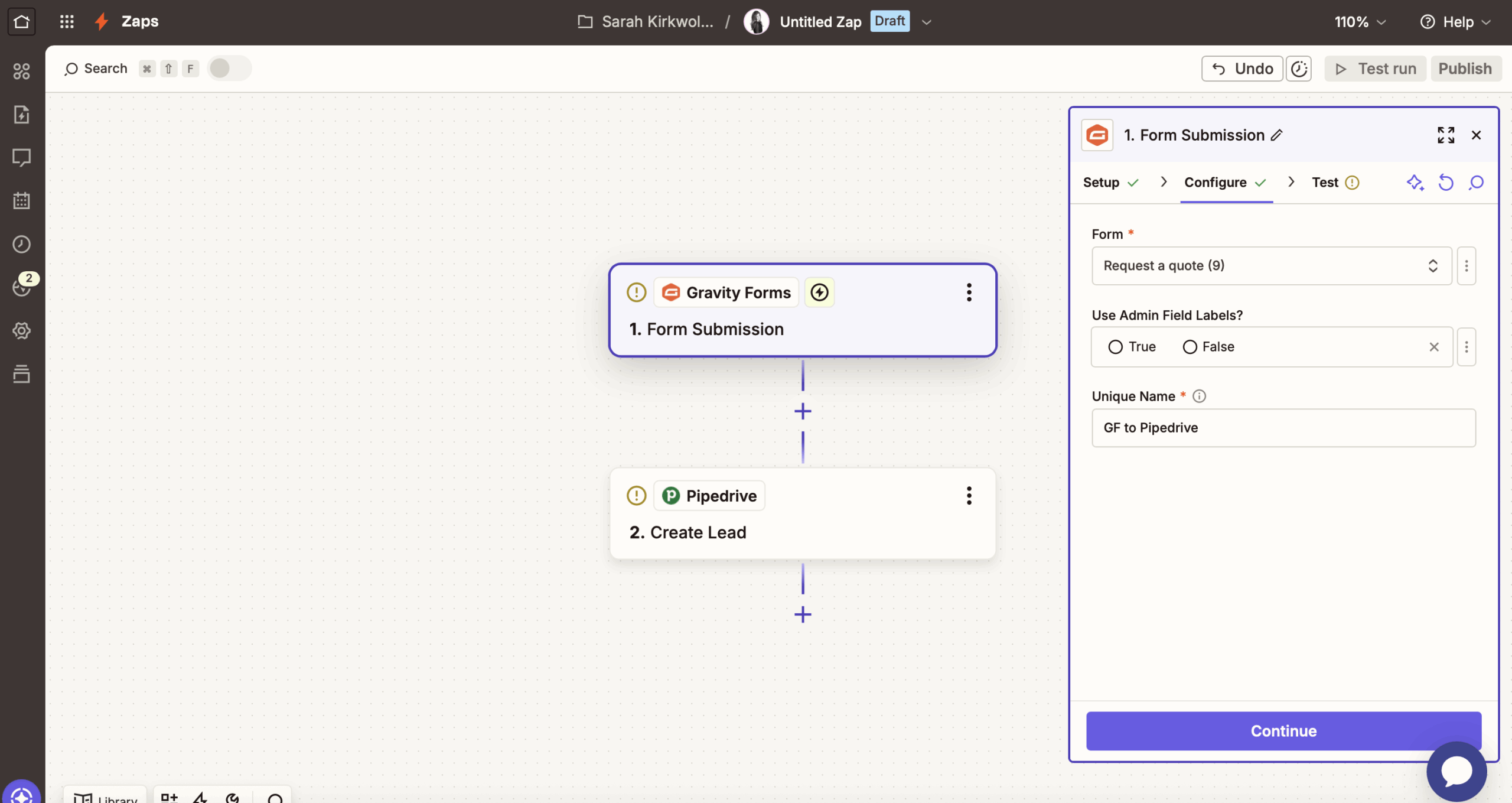The image size is (1512, 803).
Task: Expand the step panel to fullscreen
Action: [1445, 135]
